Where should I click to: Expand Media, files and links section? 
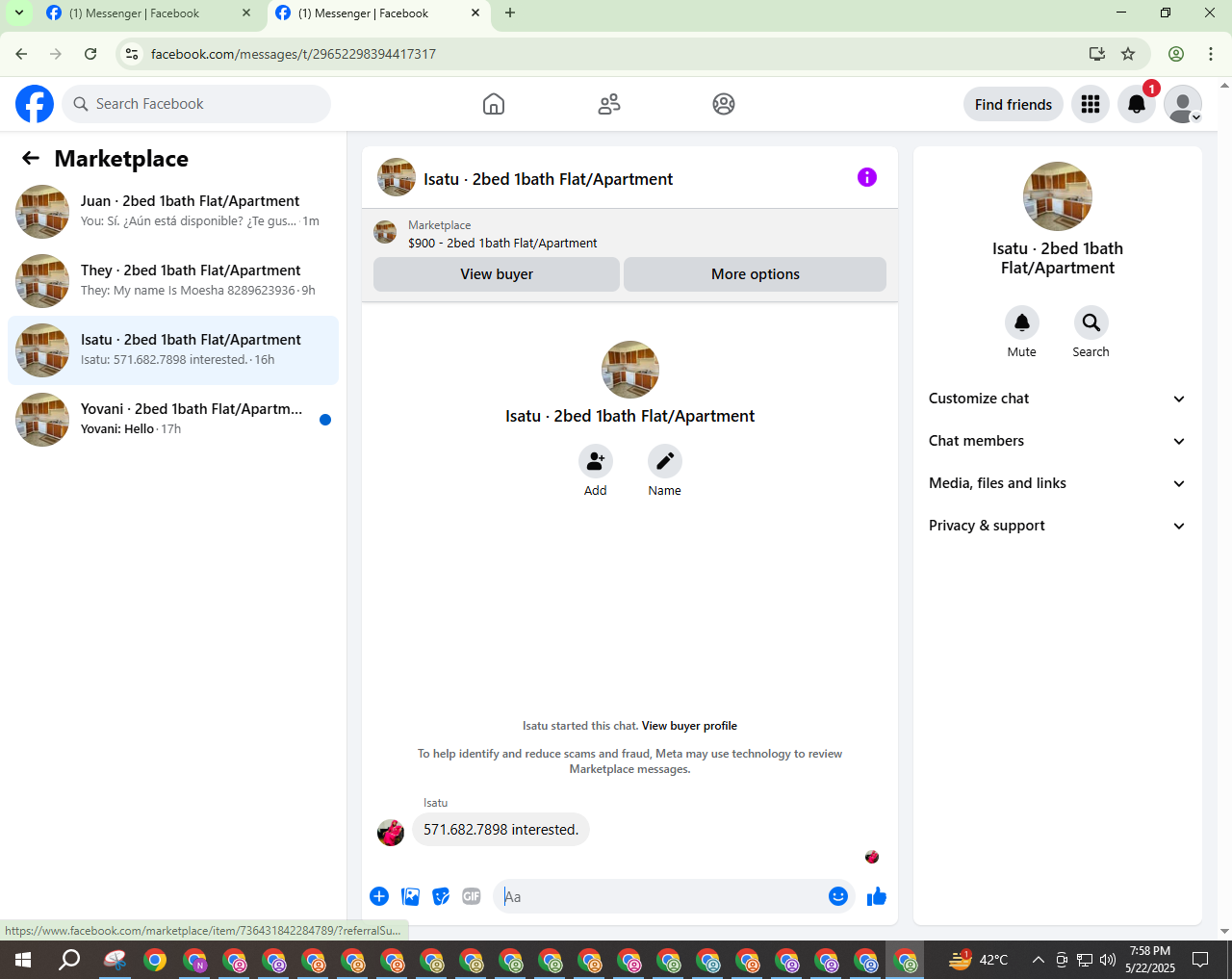(x=1058, y=483)
